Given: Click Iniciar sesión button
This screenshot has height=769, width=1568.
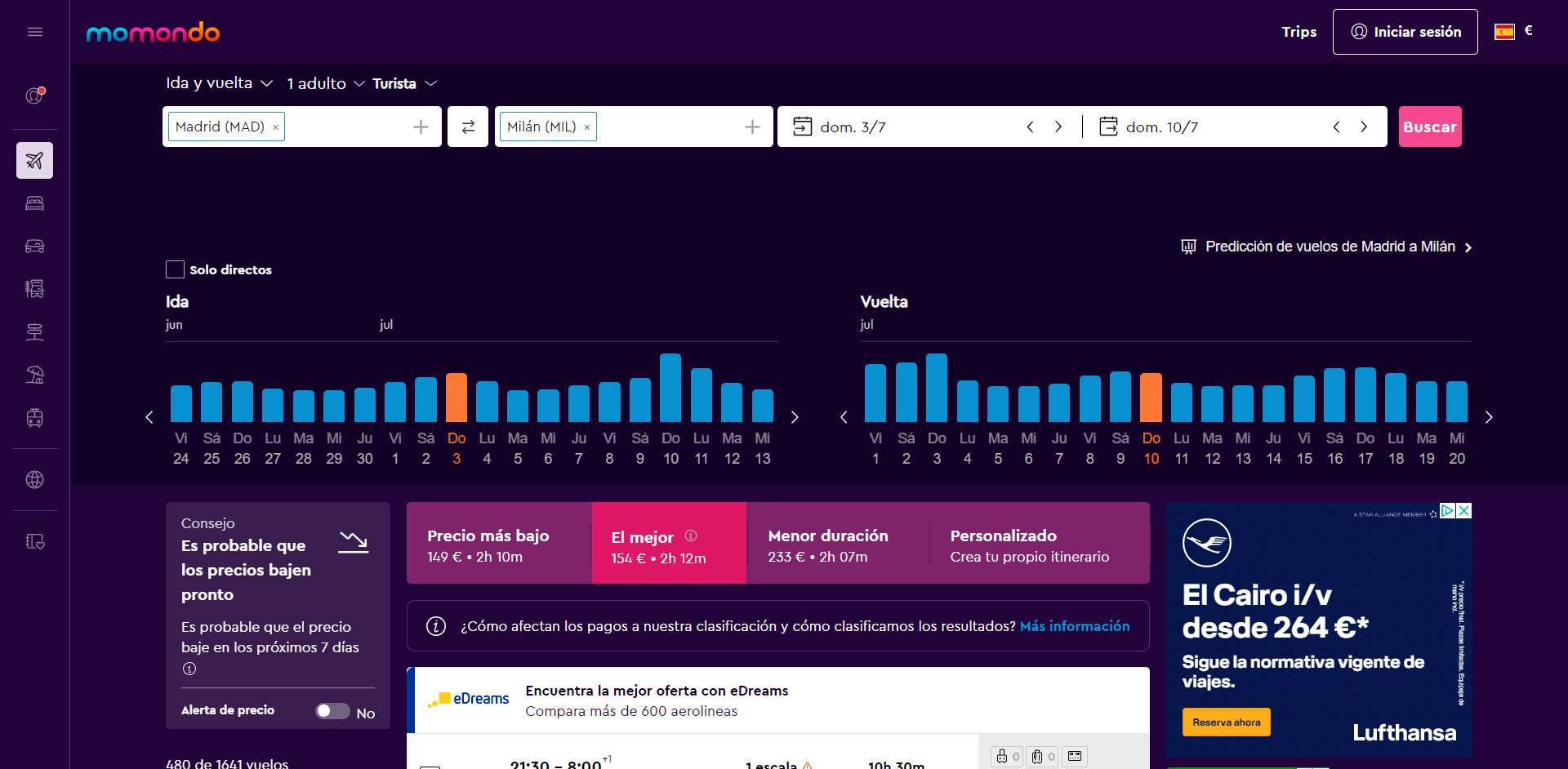Looking at the screenshot, I should tap(1405, 32).
